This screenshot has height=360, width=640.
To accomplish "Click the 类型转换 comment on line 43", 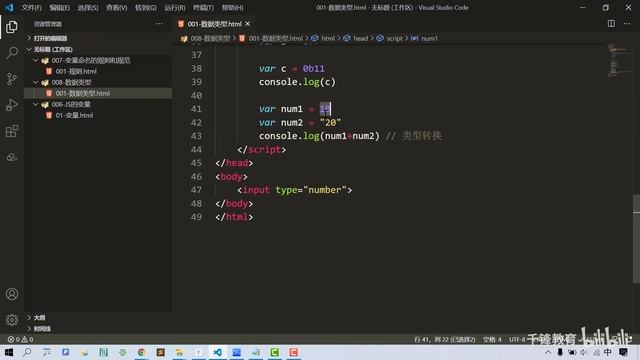I will pyautogui.click(x=422, y=136).
